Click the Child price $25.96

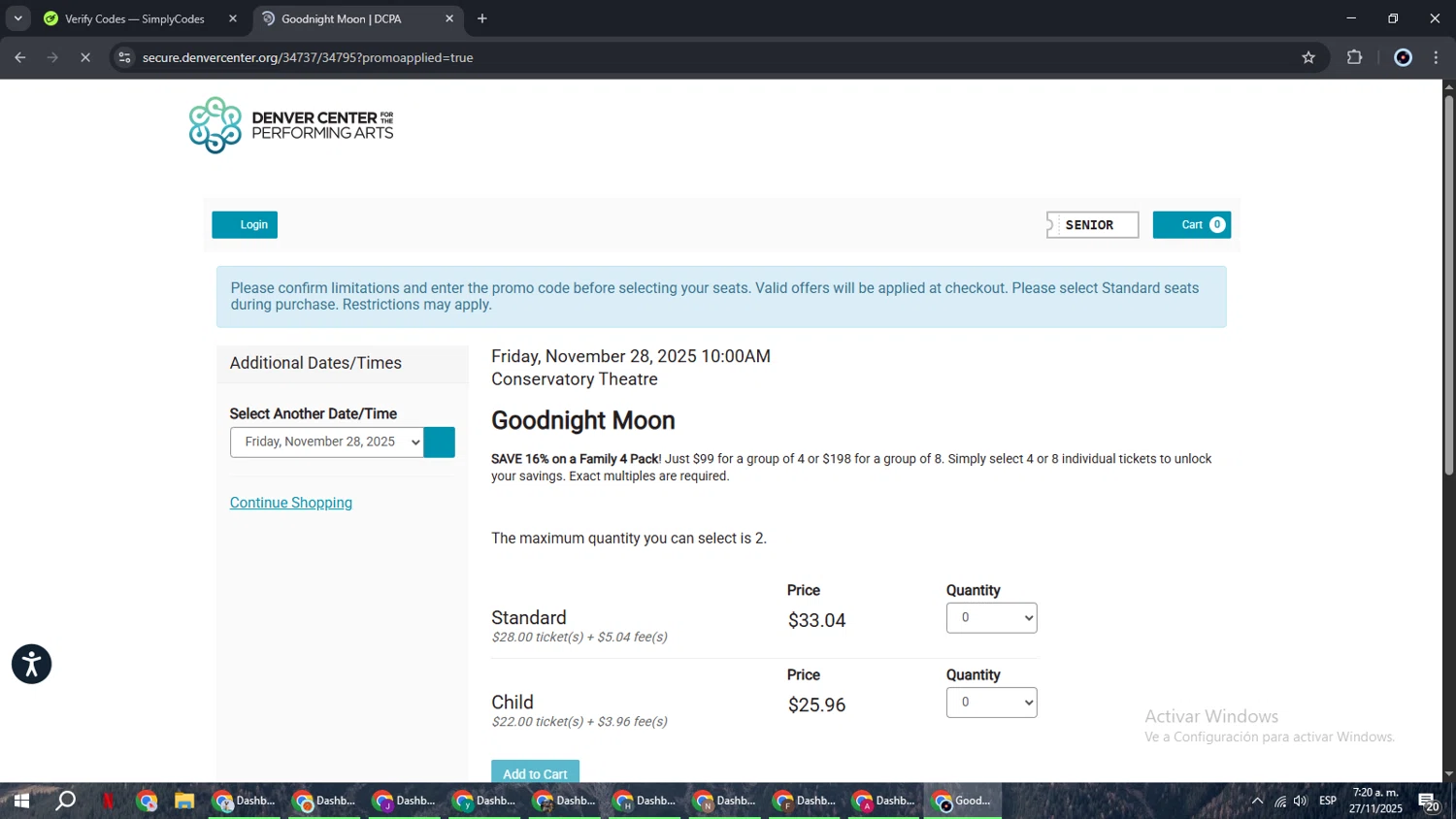816,705
